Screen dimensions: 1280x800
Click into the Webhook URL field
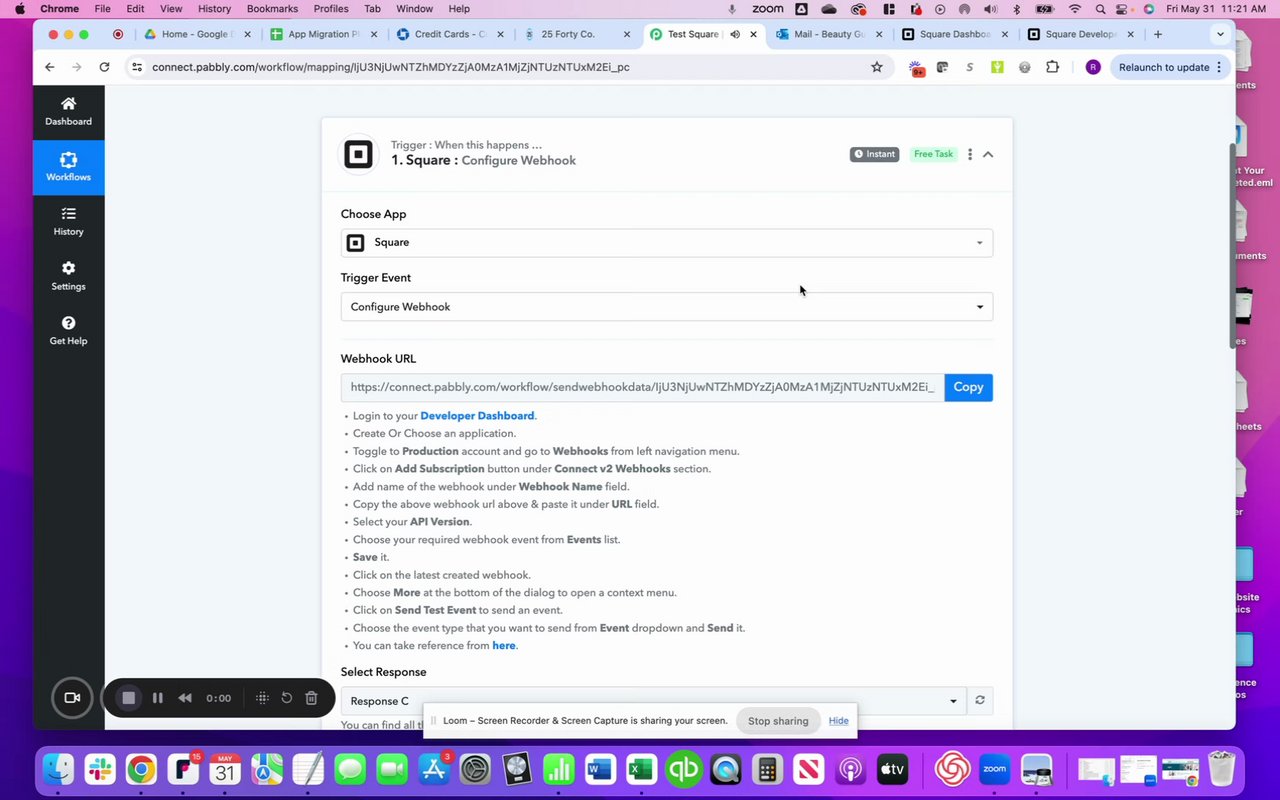coord(643,387)
